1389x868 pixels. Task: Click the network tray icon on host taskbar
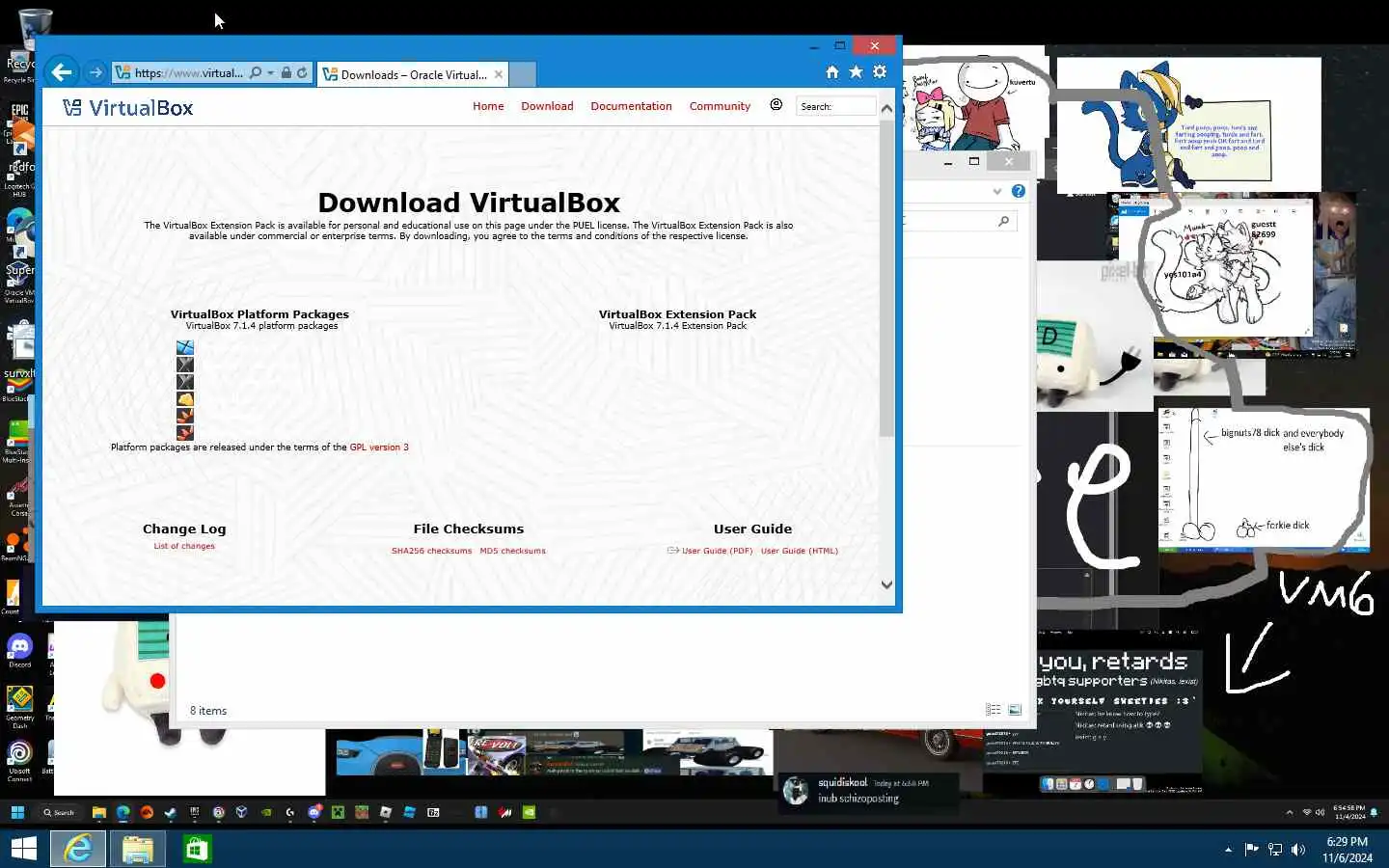[x=1275, y=850]
